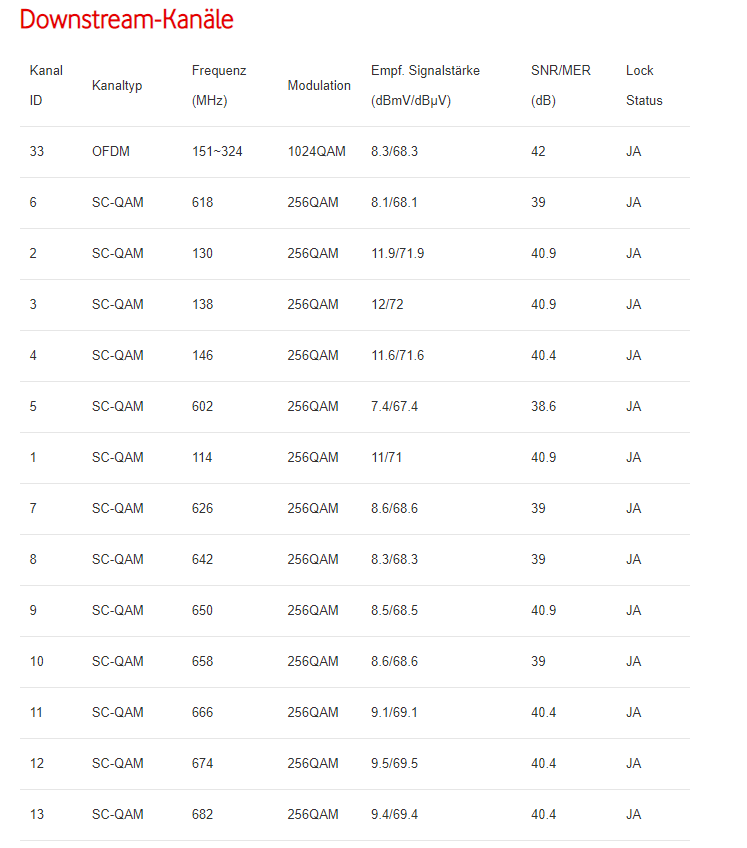
Task: Select the 151~324 frequency cell
Action: tap(217, 152)
